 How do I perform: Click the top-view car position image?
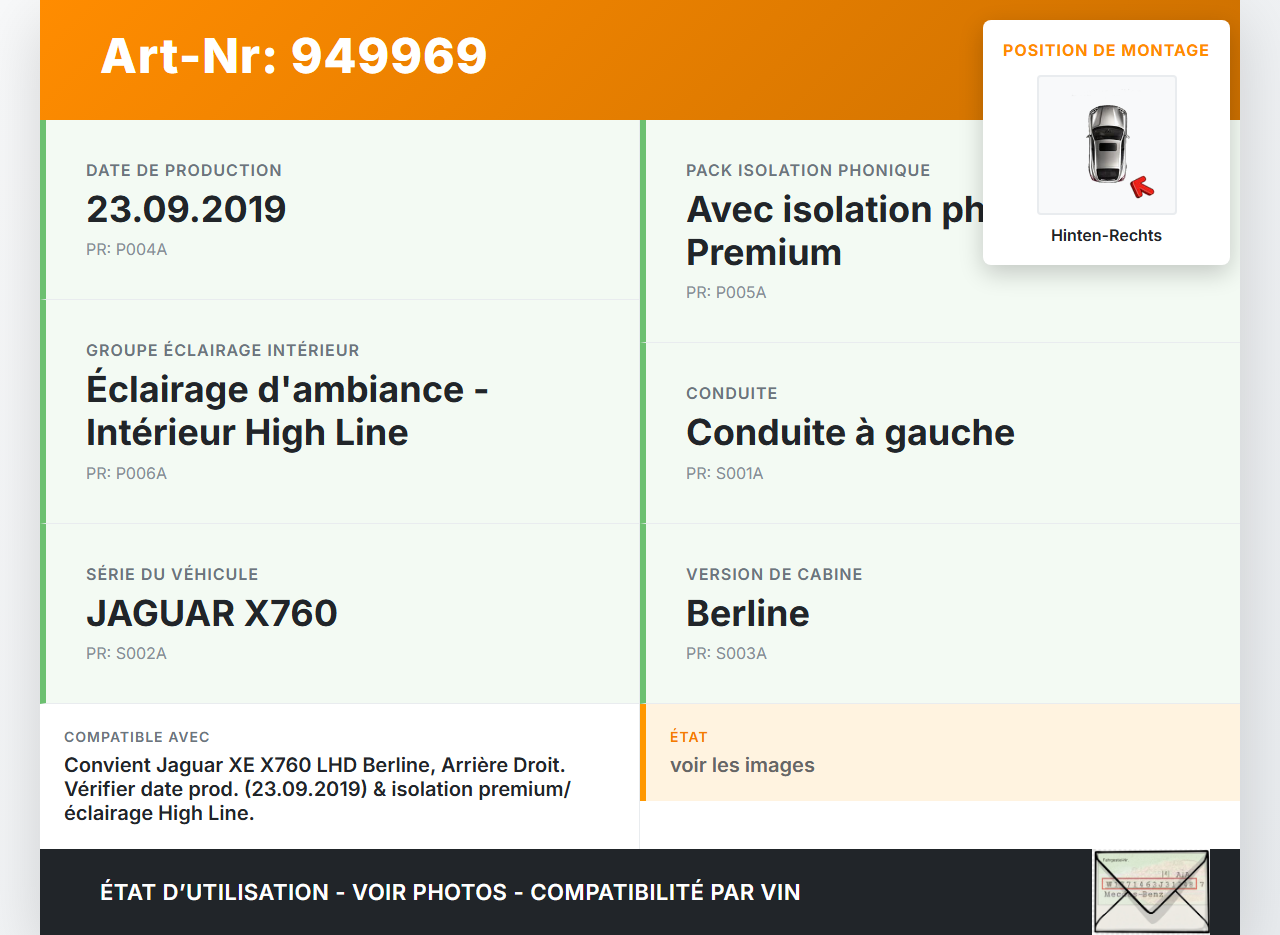[x=1106, y=145]
